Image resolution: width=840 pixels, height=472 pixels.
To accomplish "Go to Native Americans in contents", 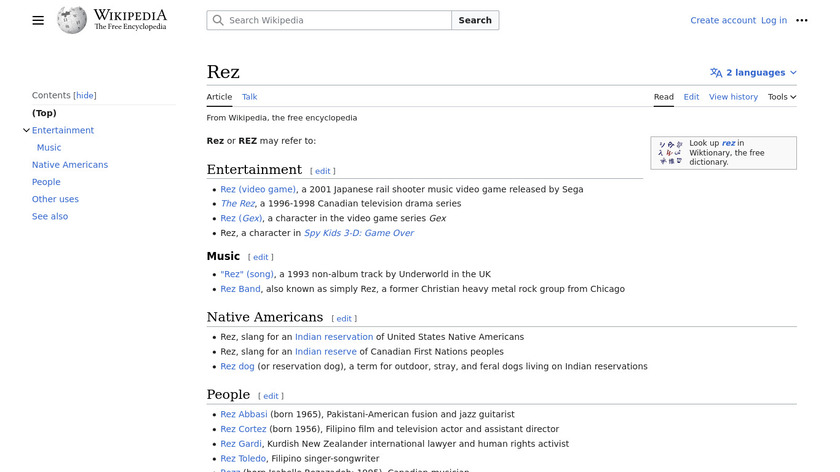I will pyautogui.click(x=70, y=164).
